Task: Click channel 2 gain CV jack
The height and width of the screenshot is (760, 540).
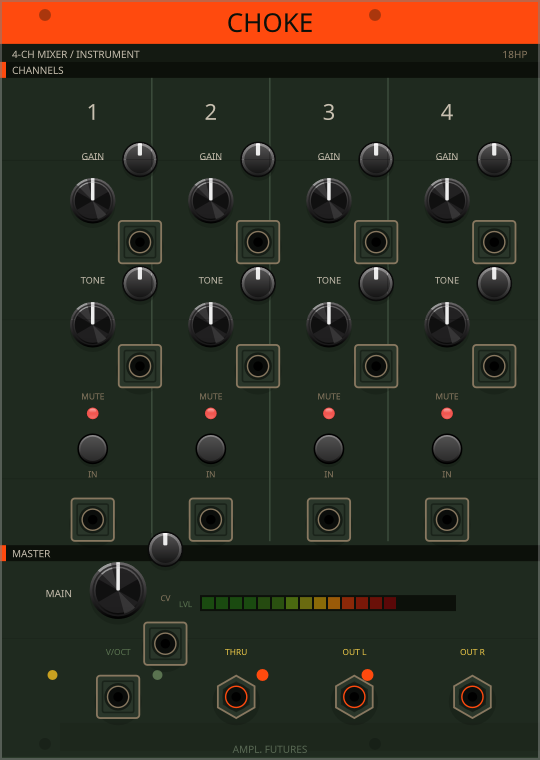Action: coord(258,242)
